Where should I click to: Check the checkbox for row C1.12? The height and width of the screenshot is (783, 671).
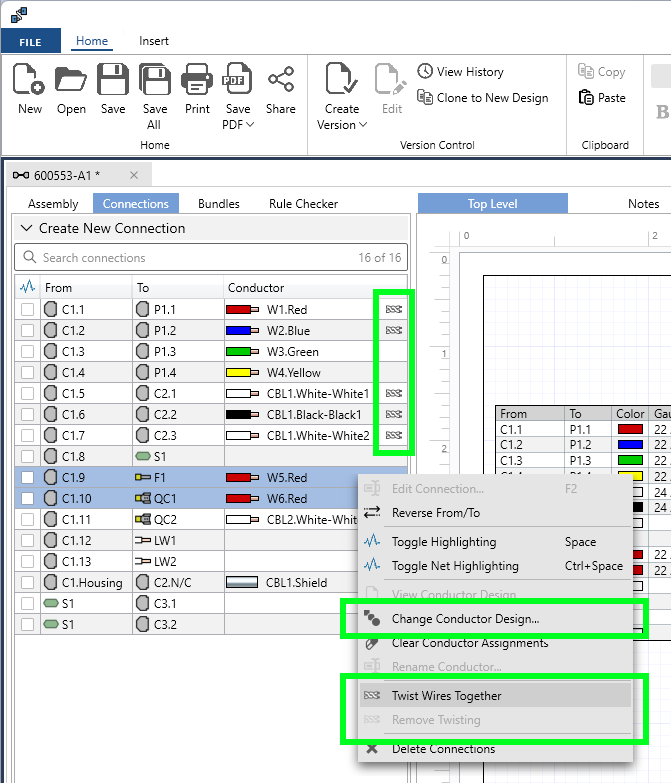pyautogui.click(x=27, y=540)
